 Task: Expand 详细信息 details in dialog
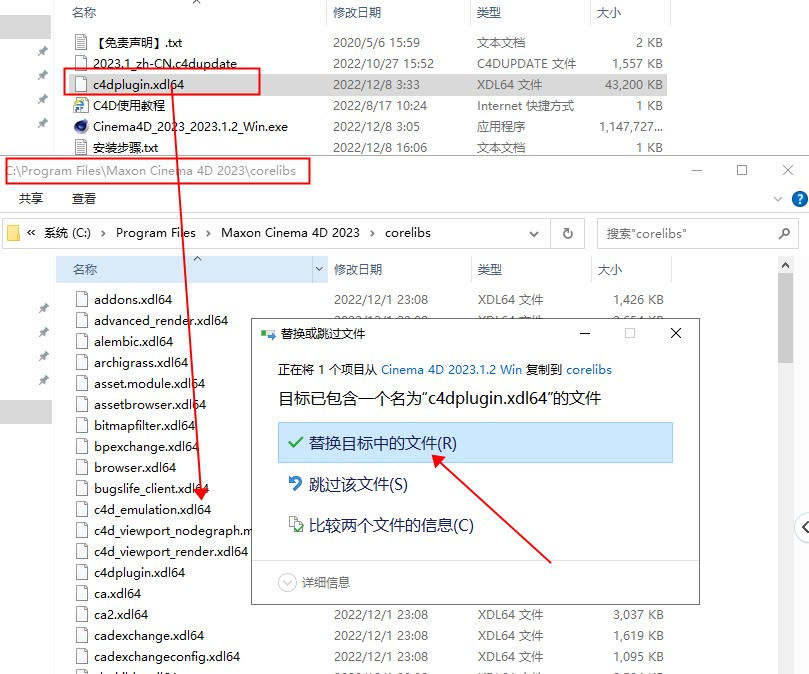point(287,582)
